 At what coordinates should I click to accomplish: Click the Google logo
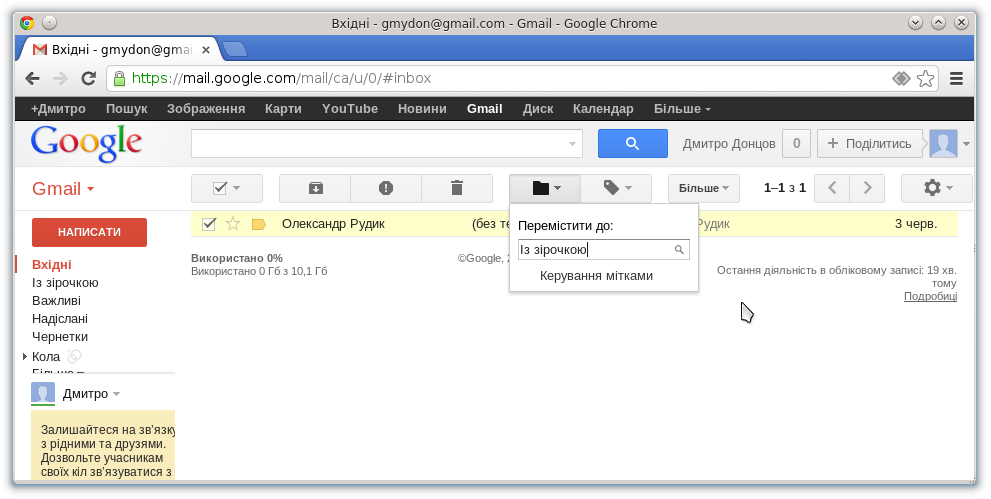pyautogui.click(x=86, y=143)
